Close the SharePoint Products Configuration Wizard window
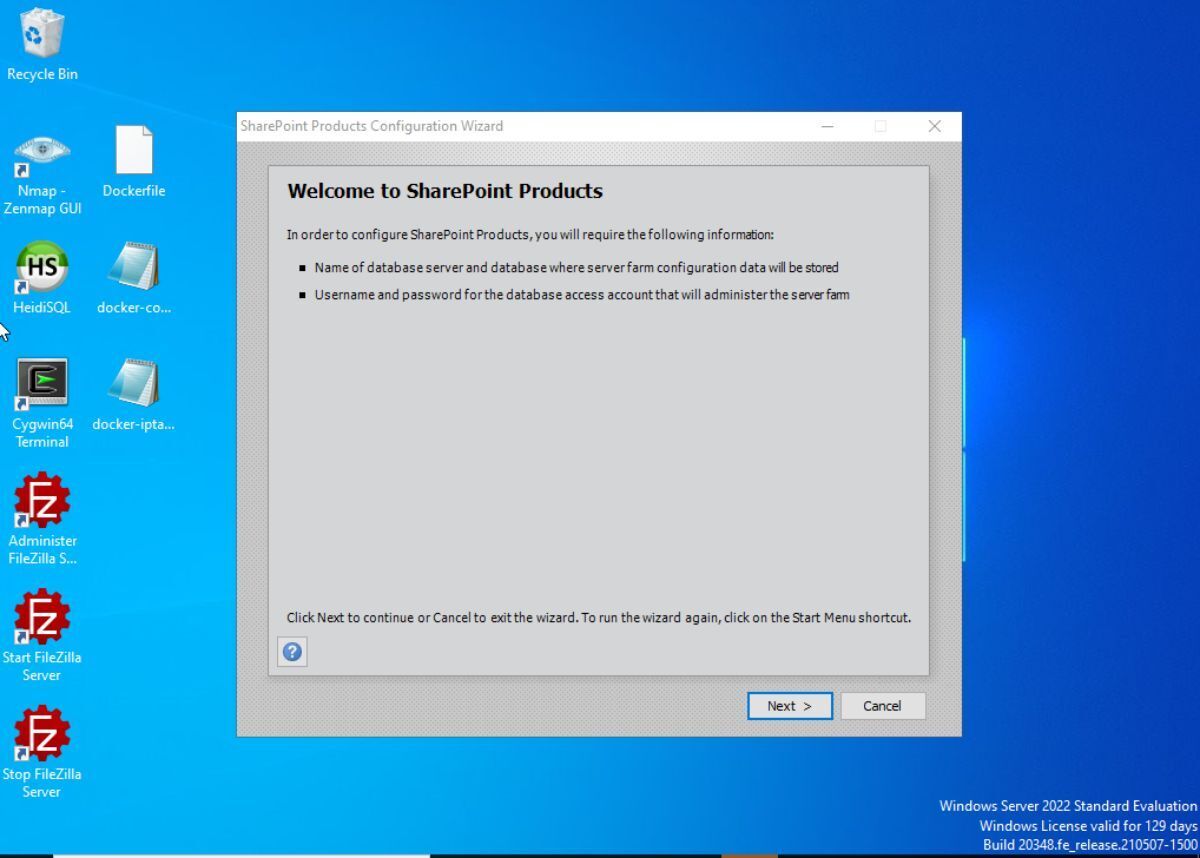Viewport: 1200px width, 858px height. pyautogui.click(x=934, y=126)
